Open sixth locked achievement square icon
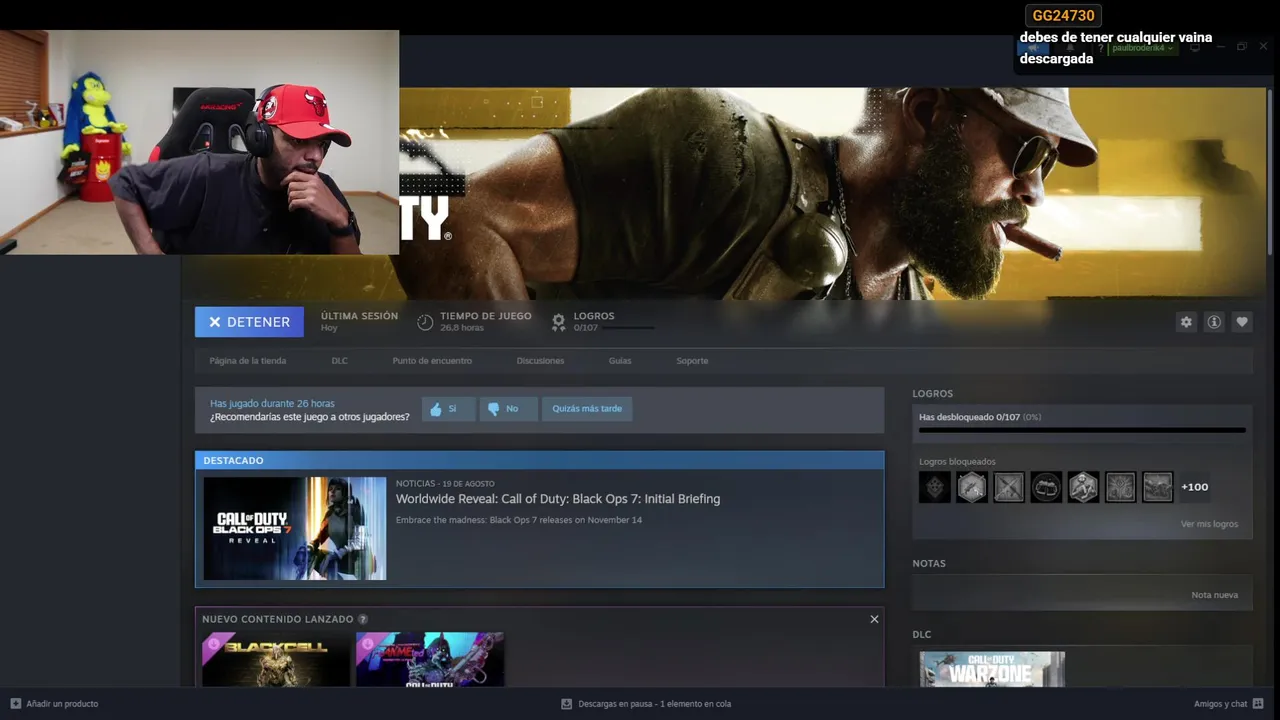The image size is (1280, 720). [x=1120, y=487]
